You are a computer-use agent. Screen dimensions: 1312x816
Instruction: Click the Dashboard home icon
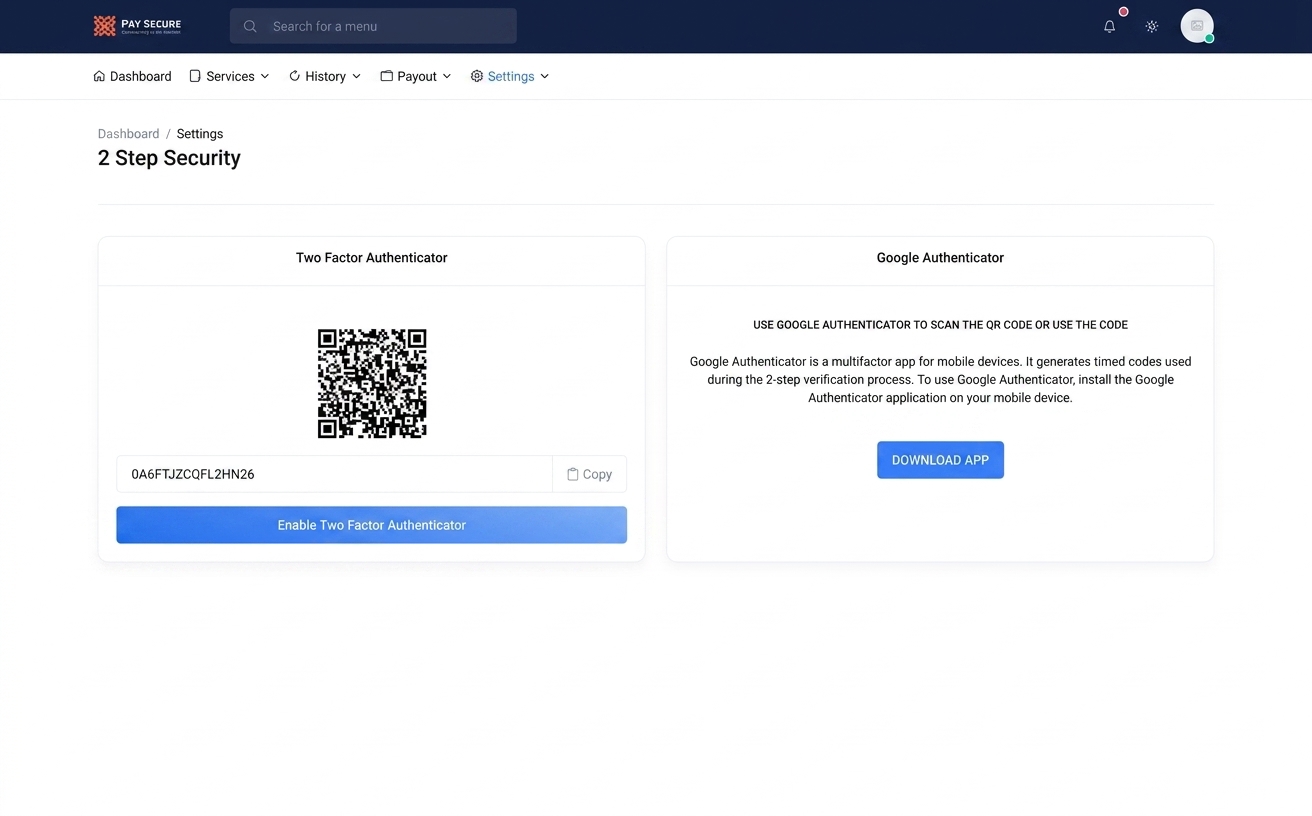(x=99, y=76)
